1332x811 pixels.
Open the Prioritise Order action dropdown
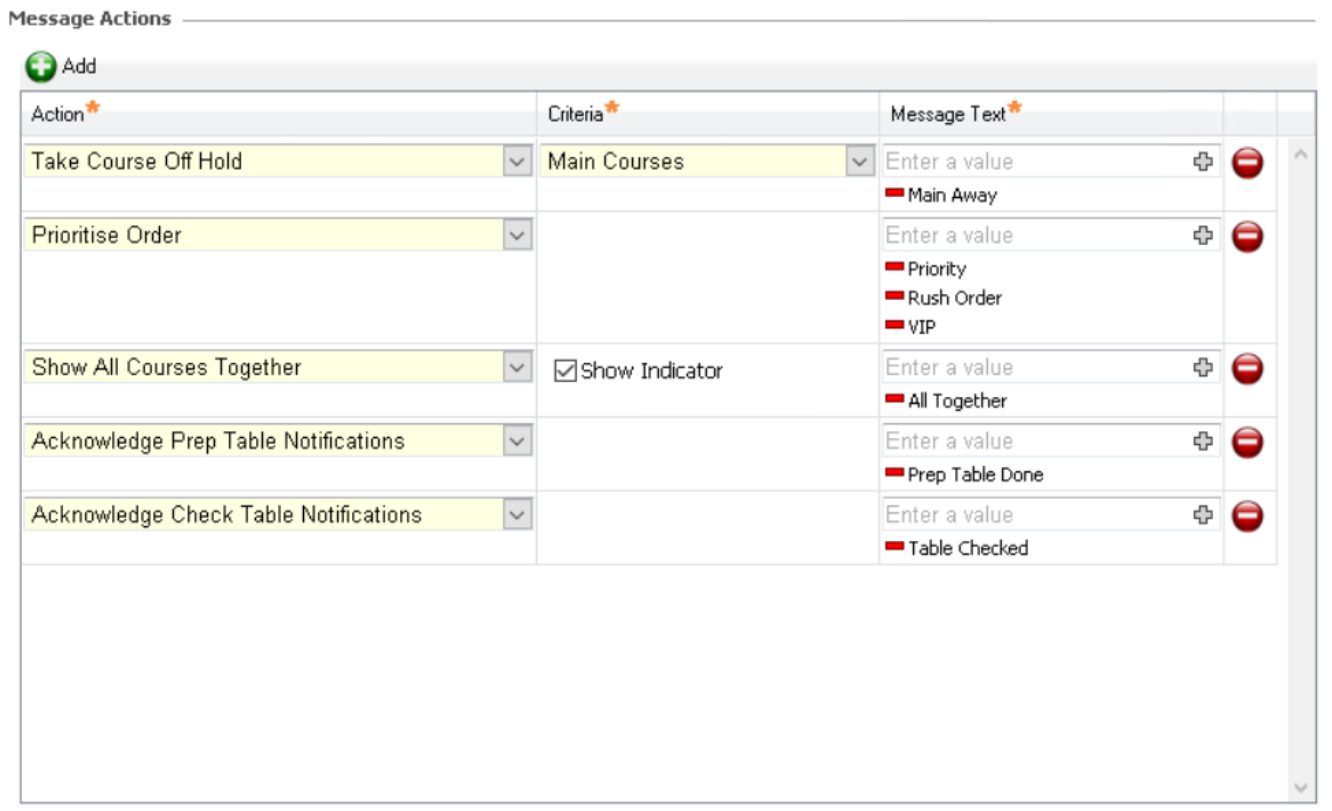click(516, 236)
